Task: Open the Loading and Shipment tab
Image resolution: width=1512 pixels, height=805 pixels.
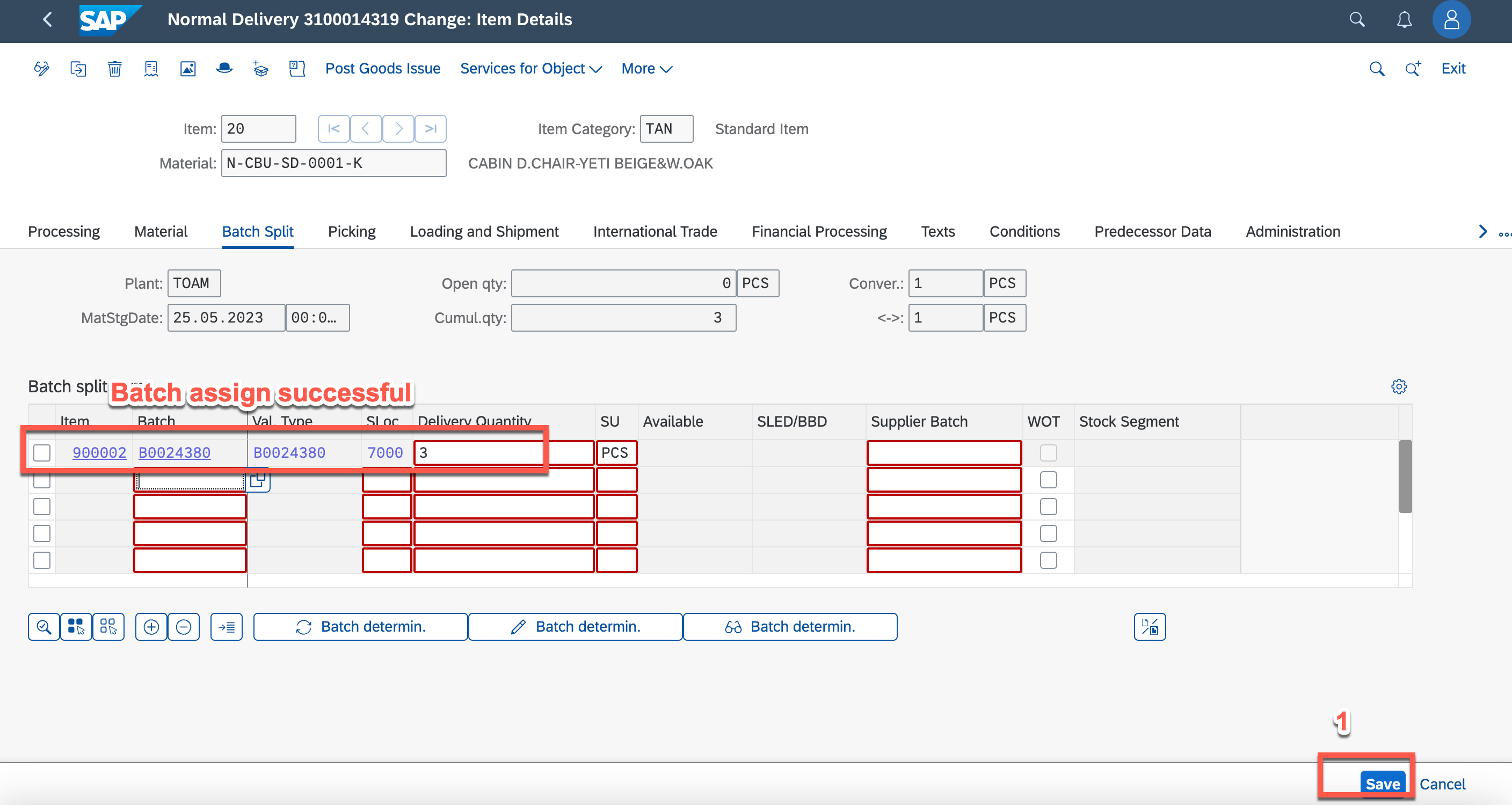Action: [484, 232]
